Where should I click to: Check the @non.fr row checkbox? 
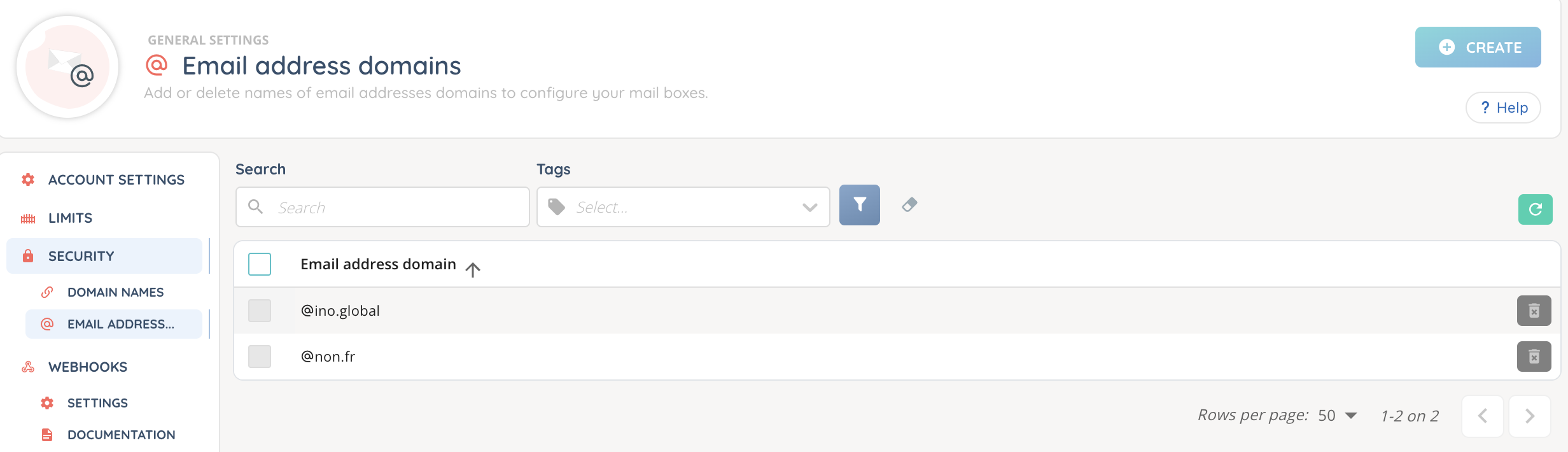tap(260, 357)
